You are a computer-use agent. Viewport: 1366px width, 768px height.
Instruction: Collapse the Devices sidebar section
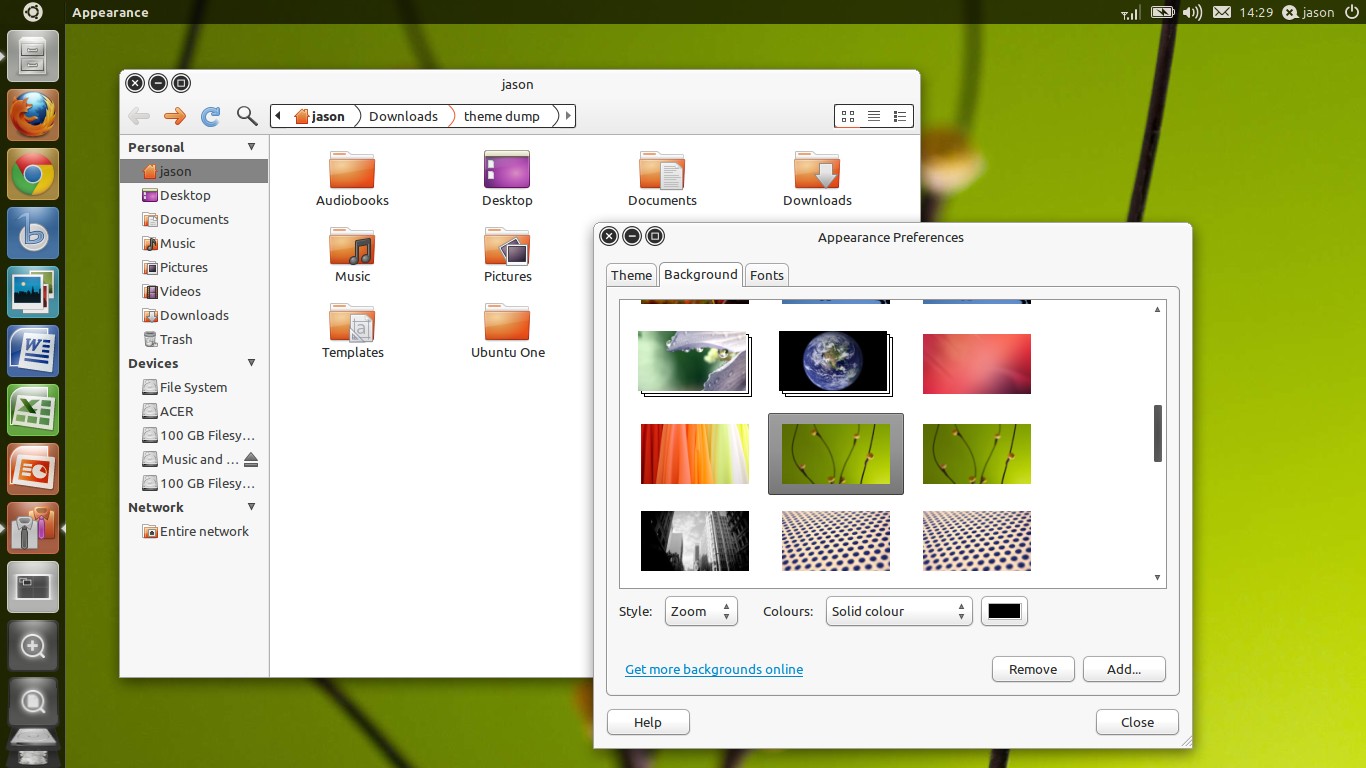tap(251, 363)
